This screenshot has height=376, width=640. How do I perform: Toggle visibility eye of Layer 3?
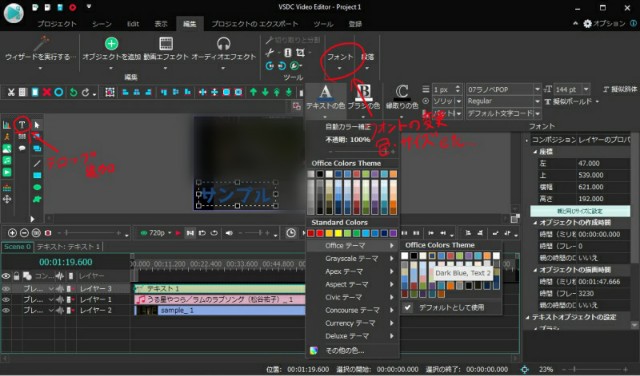[6, 289]
